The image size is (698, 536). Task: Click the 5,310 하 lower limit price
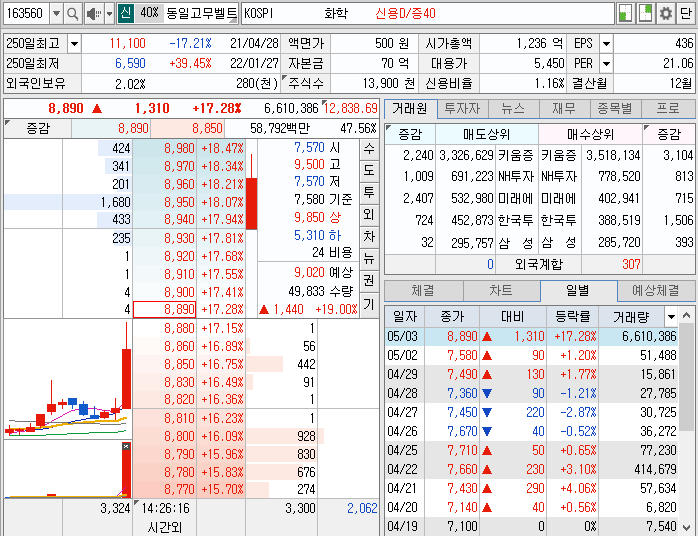(x=317, y=235)
